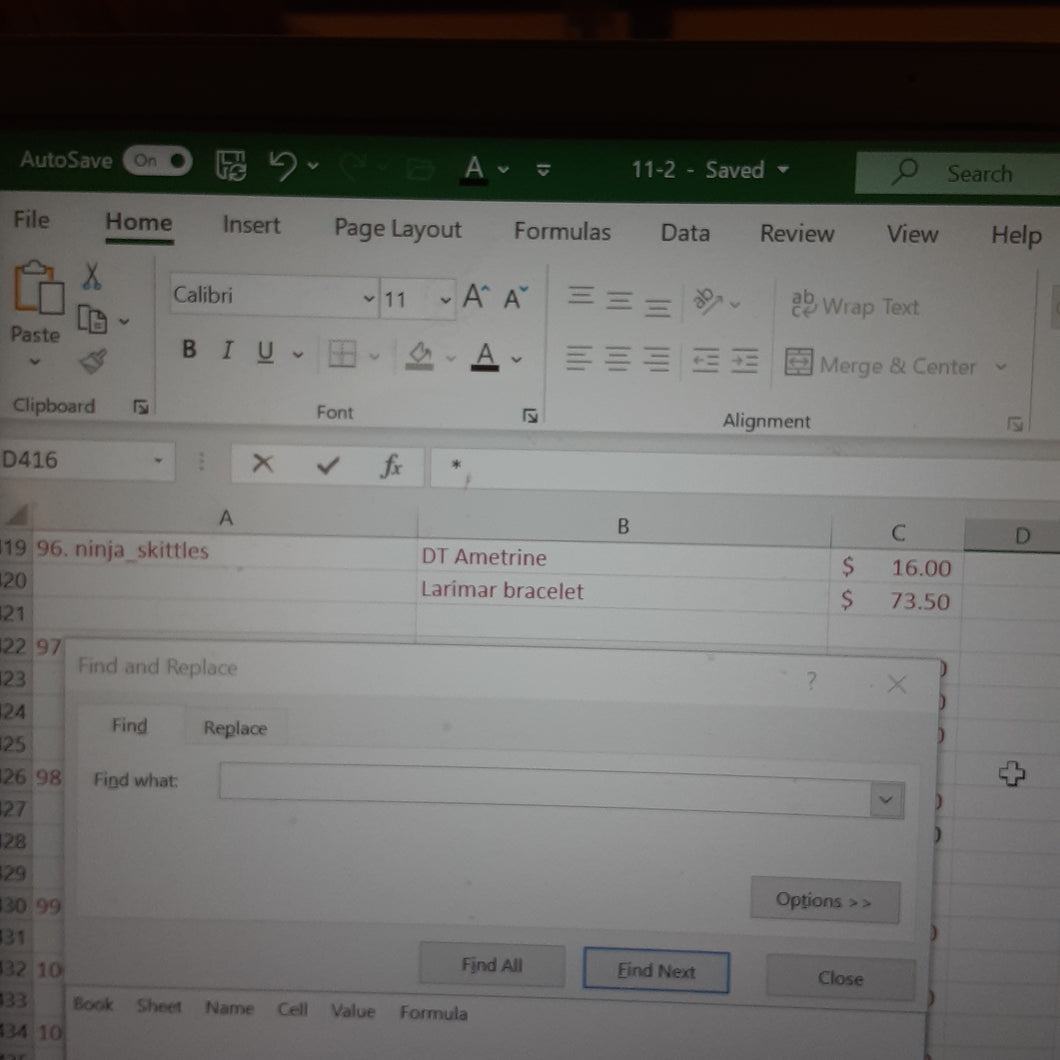Click the Find Next button
This screenshot has height=1060, width=1060.
pyautogui.click(x=656, y=971)
